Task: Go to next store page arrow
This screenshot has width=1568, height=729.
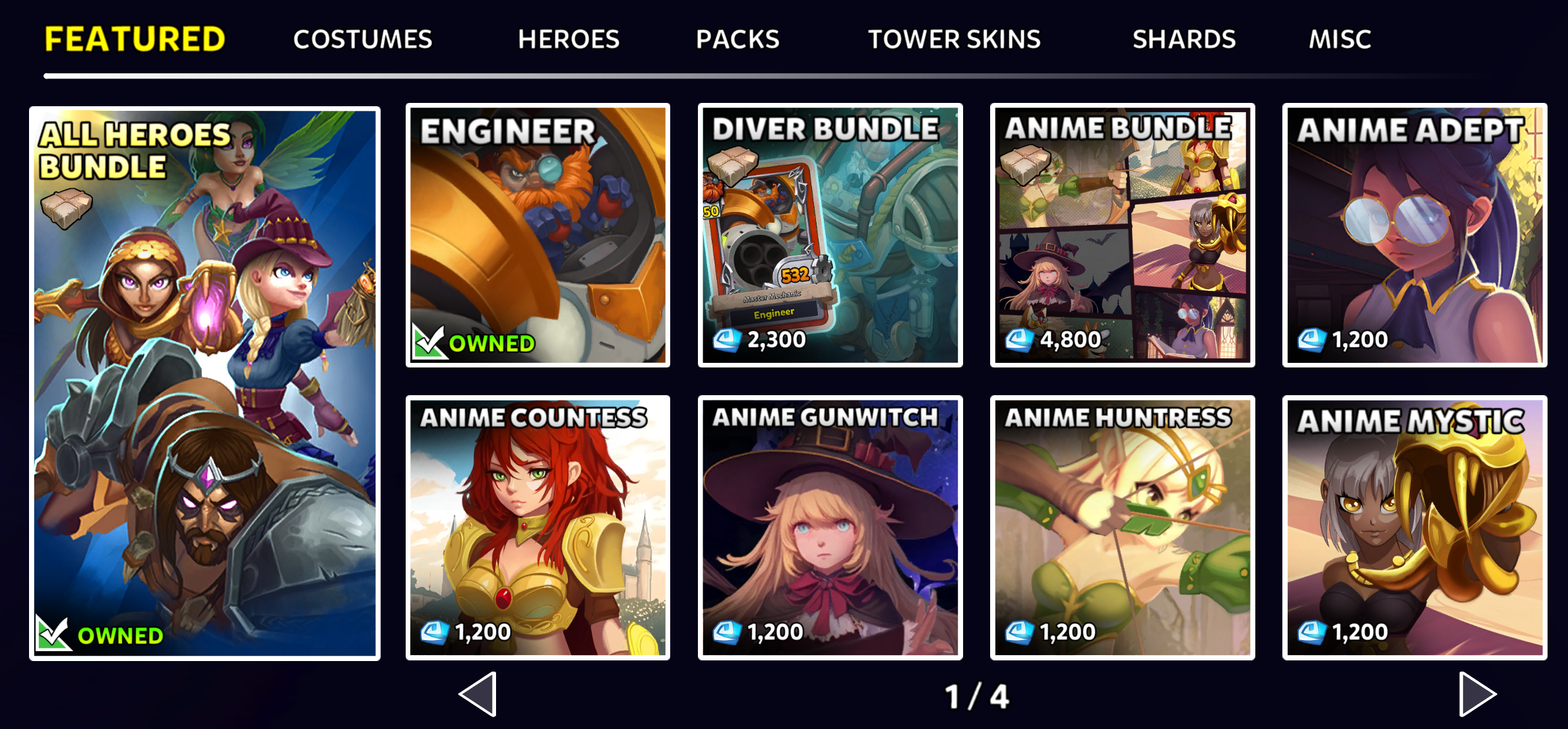Action: (x=1477, y=694)
